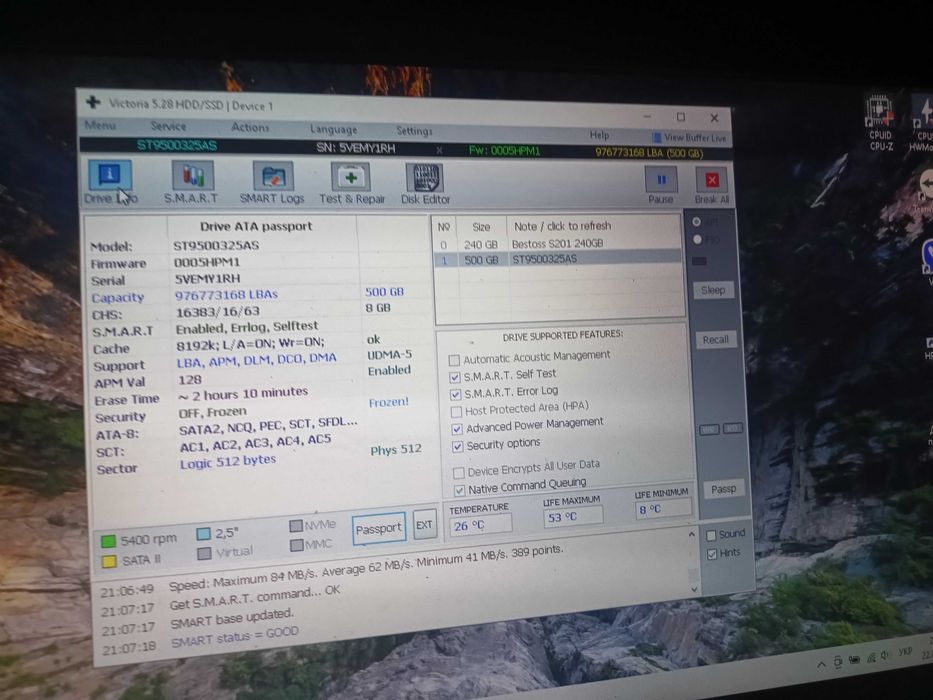Click the Temperature 26 °C field
The image size is (933, 700).
[480, 526]
